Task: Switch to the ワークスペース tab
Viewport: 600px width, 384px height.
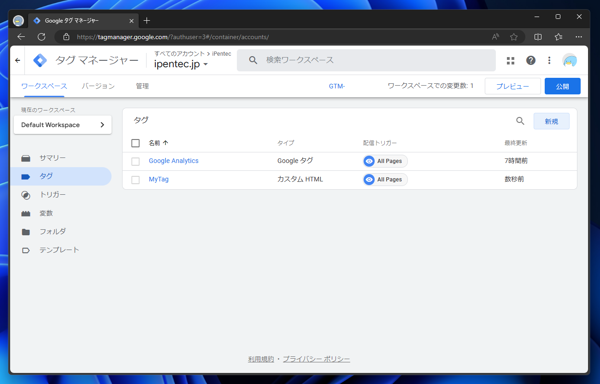Action: [x=44, y=86]
